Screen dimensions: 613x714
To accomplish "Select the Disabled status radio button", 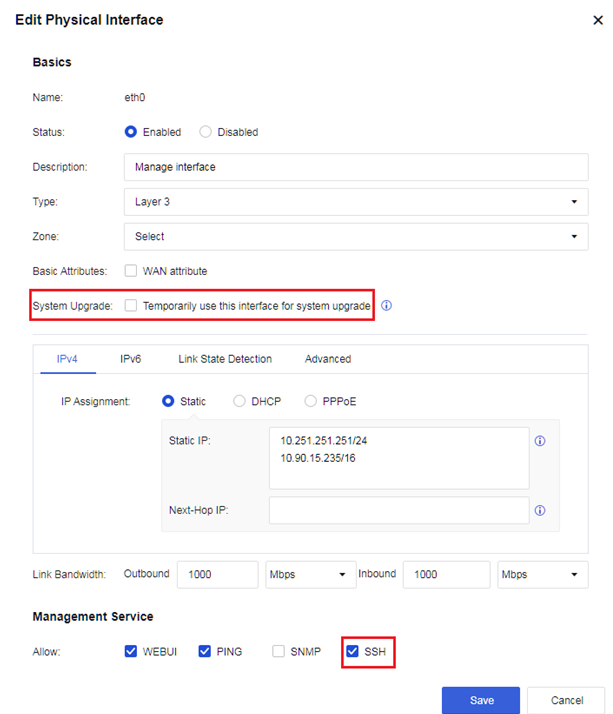I will coord(205,132).
